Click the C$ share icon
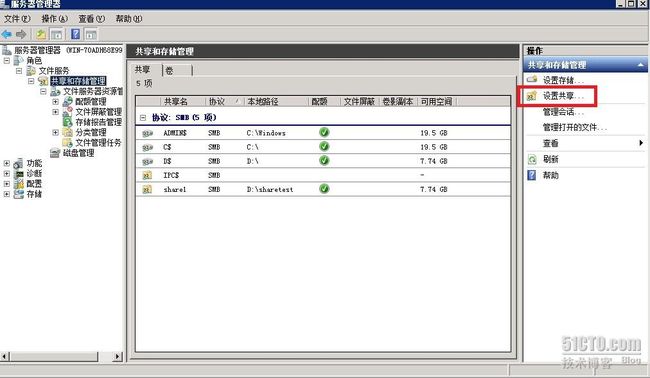The image size is (650, 378). (148, 148)
